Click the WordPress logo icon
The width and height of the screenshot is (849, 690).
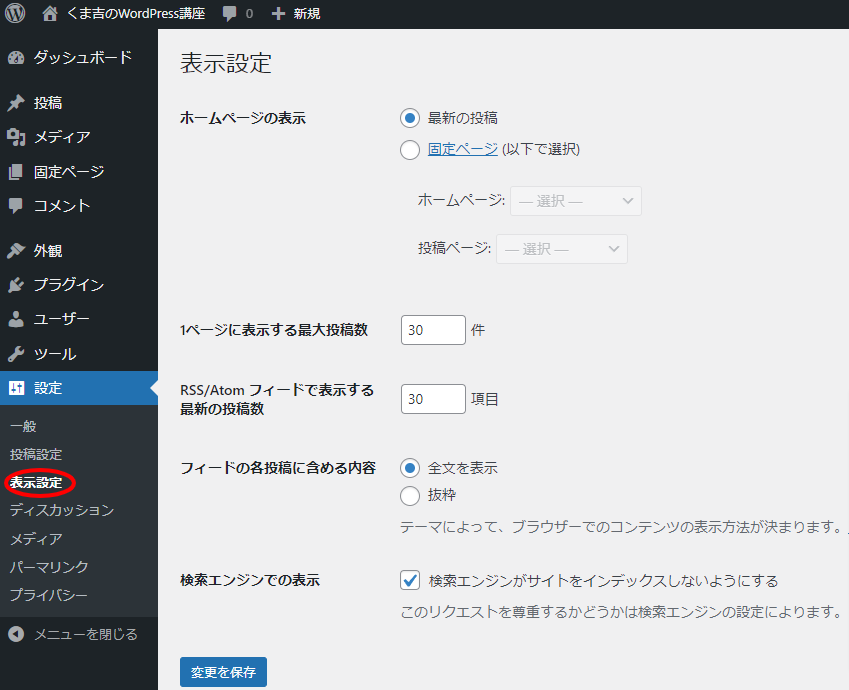tap(15, 14)
